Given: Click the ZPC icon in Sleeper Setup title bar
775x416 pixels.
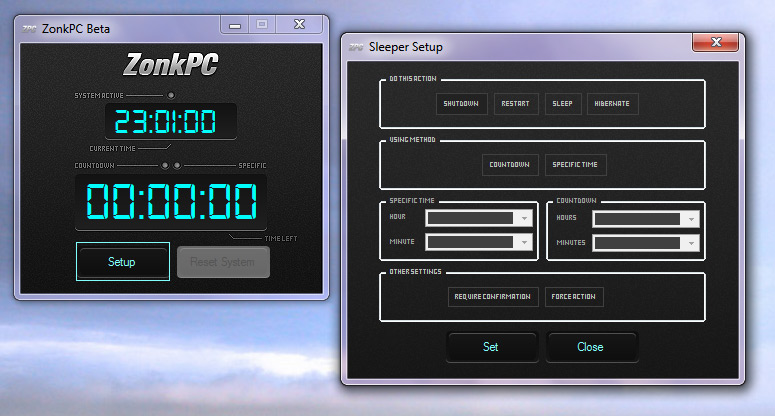Looking at the screenshot, I should [356, 47].
